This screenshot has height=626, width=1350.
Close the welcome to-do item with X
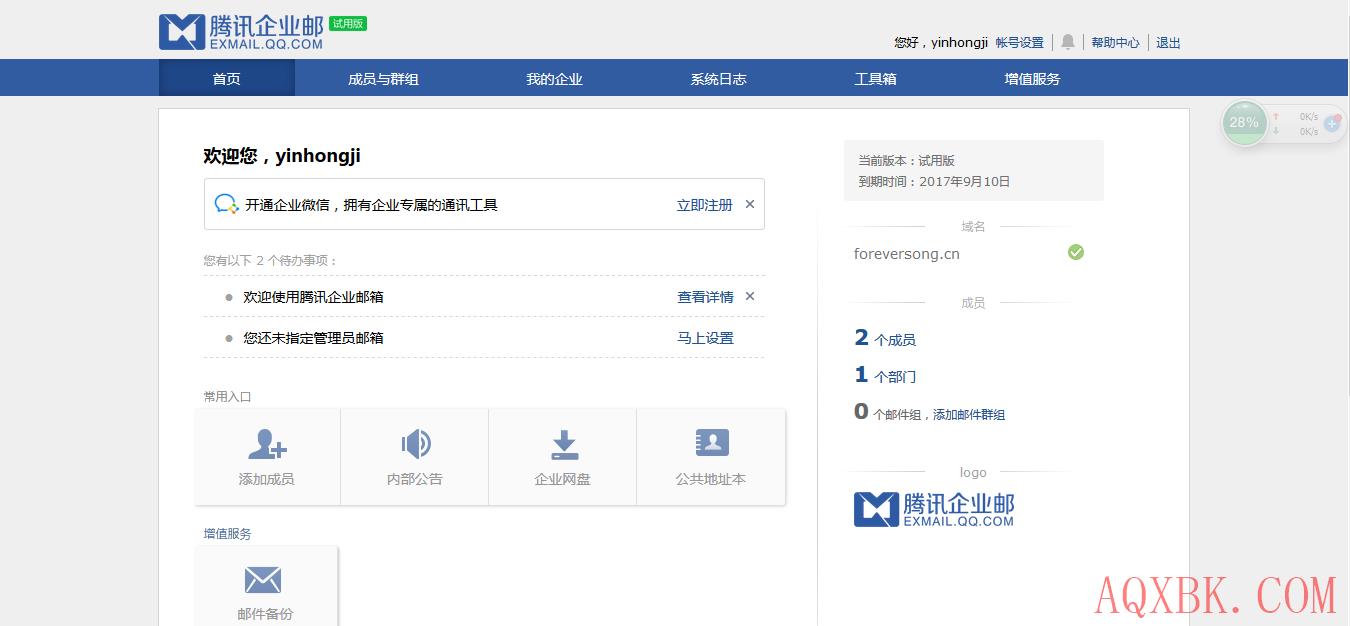pyautogui.click(x=750, y=296)
